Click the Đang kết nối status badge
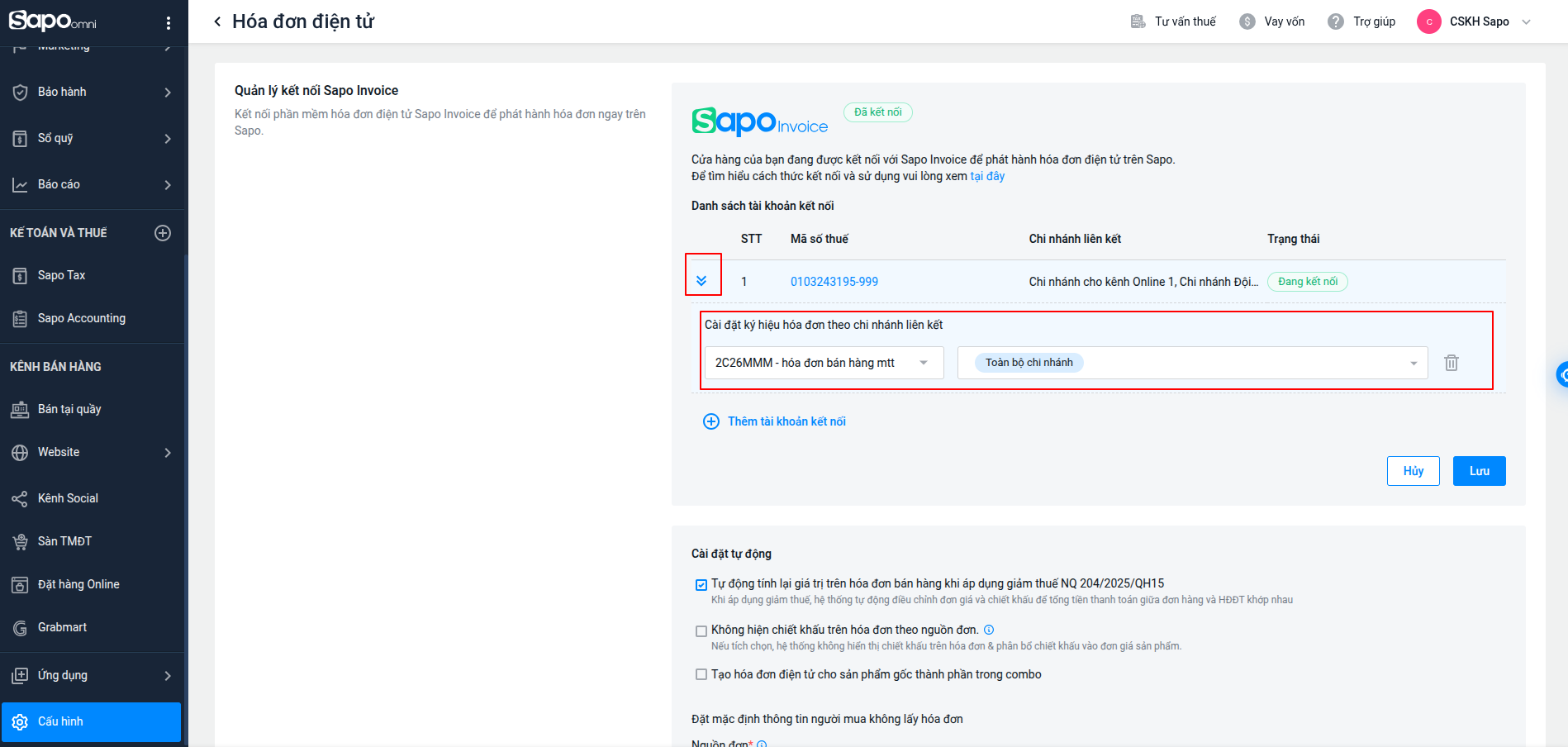This screenshot has height=747, width=1568. [1308, 282]
